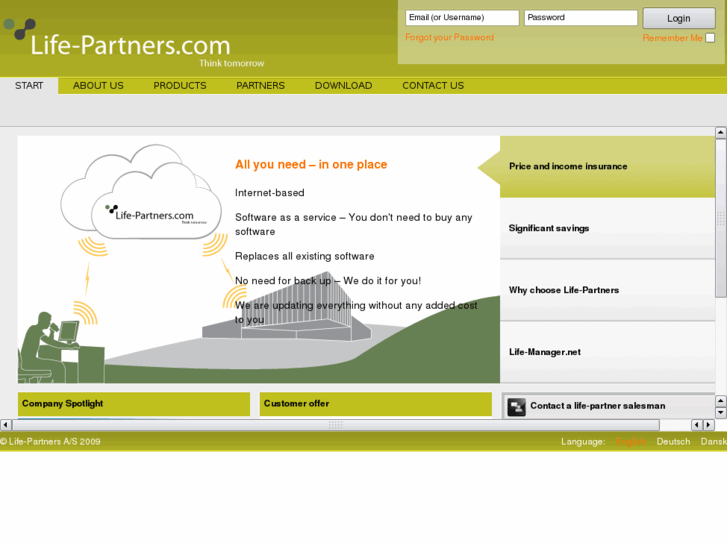
Task: Click the horizontal scrollbar left arrow
Action: [x=6, y=424]
